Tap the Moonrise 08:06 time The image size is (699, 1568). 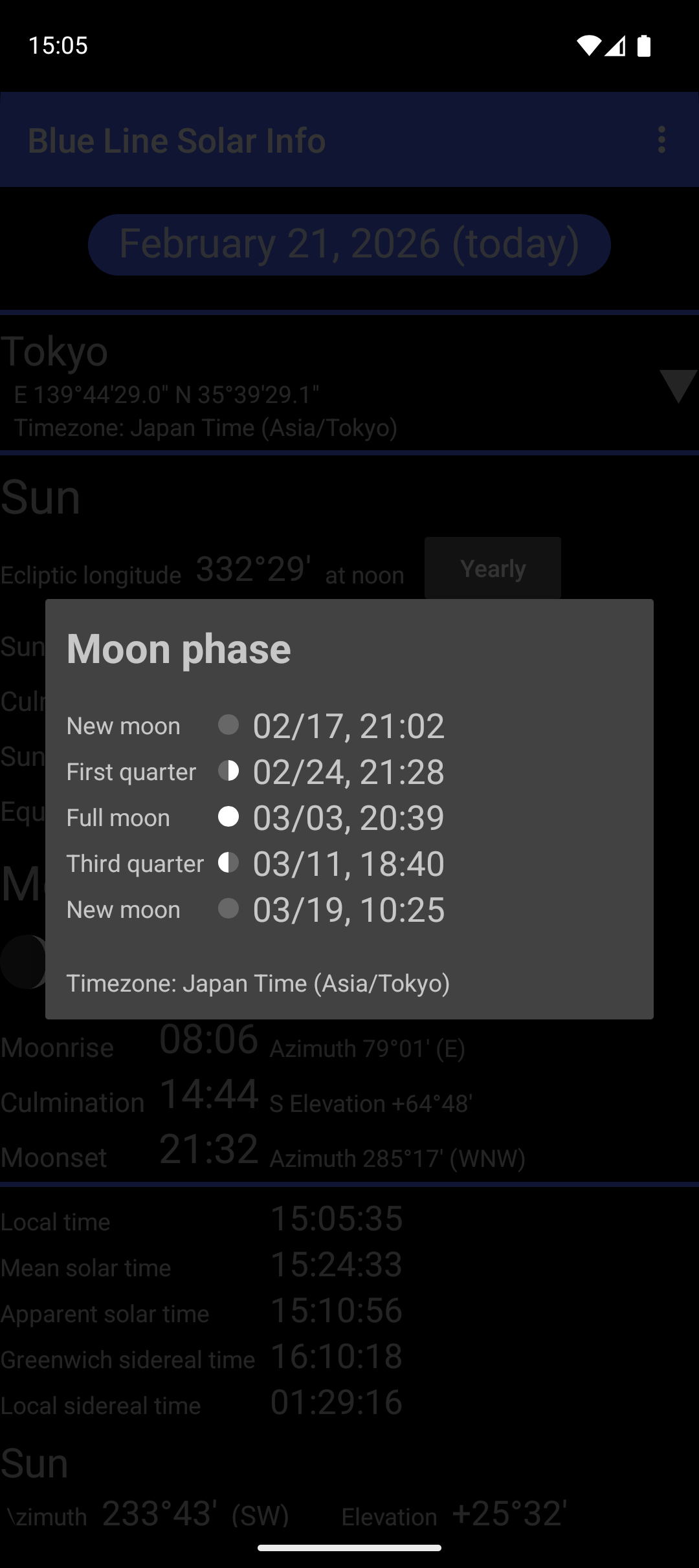(209, 1040)
